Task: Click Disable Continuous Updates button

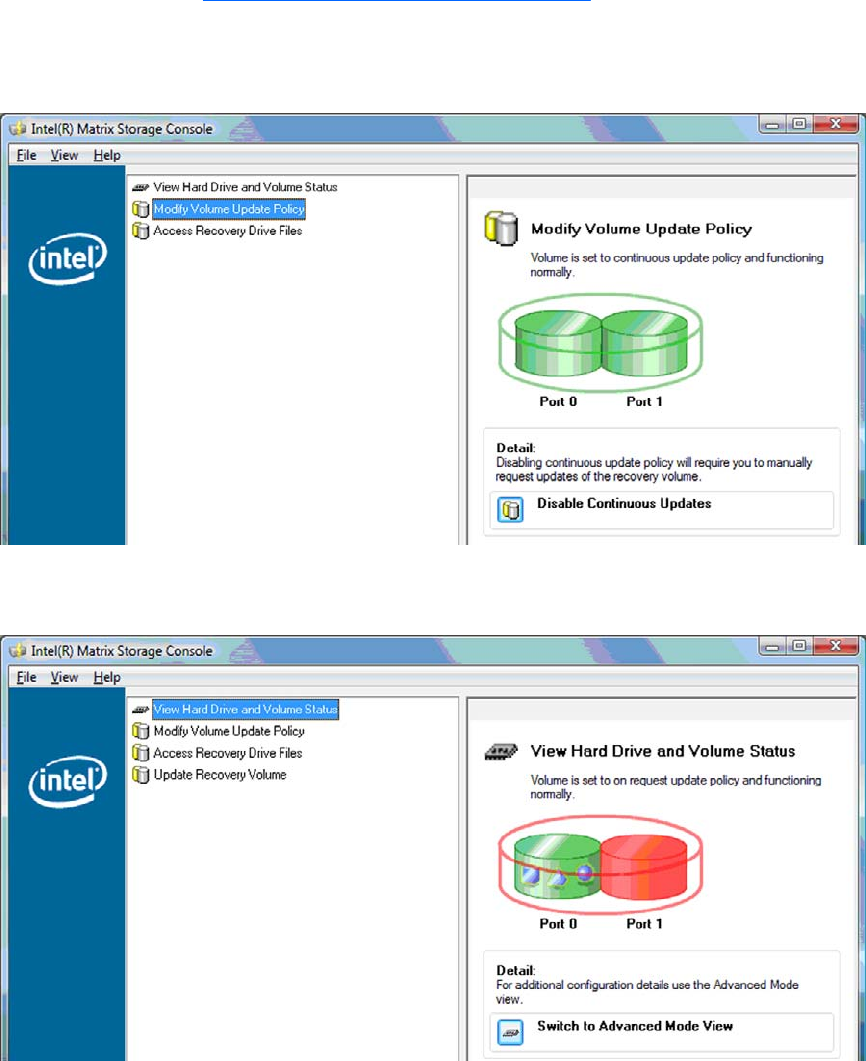Action: click(661, 510)
